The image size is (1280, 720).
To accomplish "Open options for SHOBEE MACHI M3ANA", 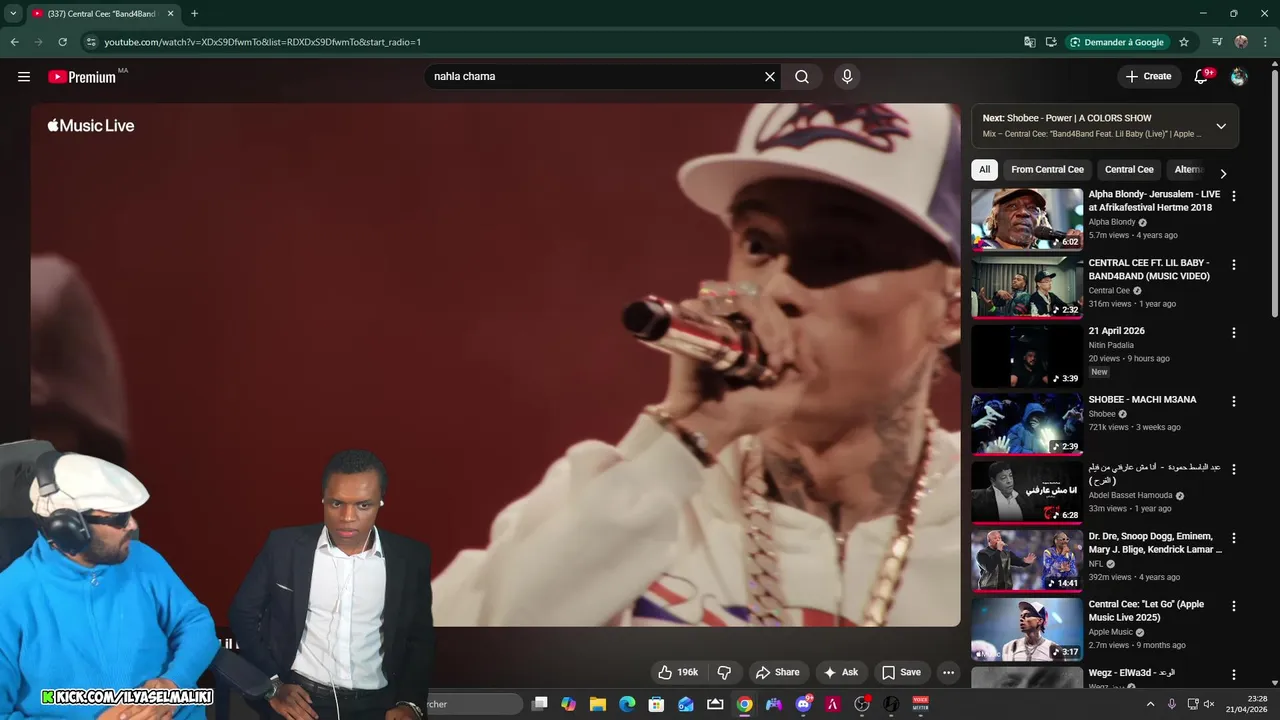I will point(1233,401).
